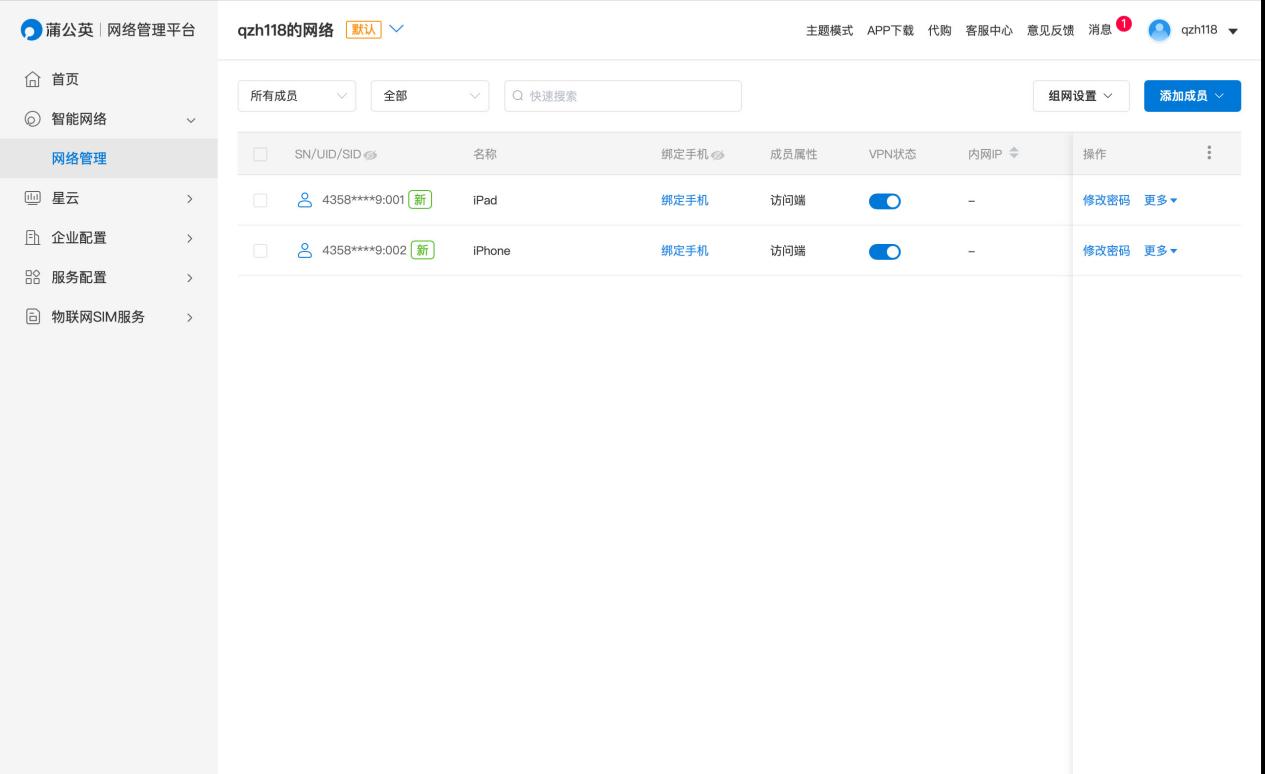Screen dimensions: 1265x774
Task: Click the three-dot column settings icon
Action: coord(1209,153)
